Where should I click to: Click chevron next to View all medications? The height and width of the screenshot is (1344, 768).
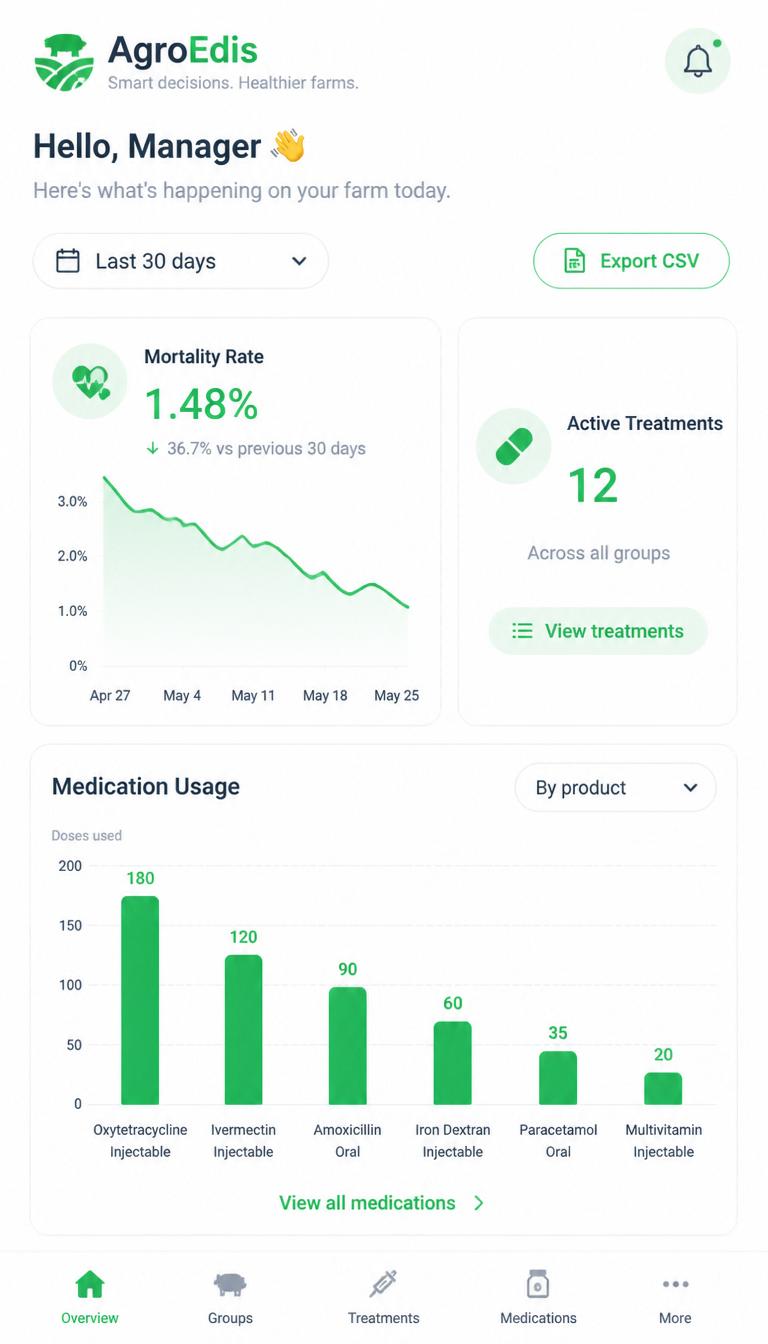479,1203
